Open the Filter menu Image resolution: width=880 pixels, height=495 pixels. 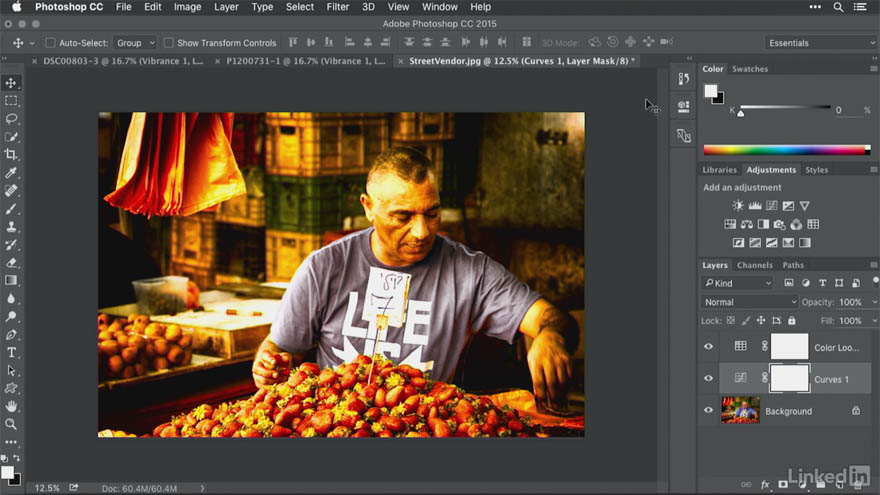coord(338,7)
